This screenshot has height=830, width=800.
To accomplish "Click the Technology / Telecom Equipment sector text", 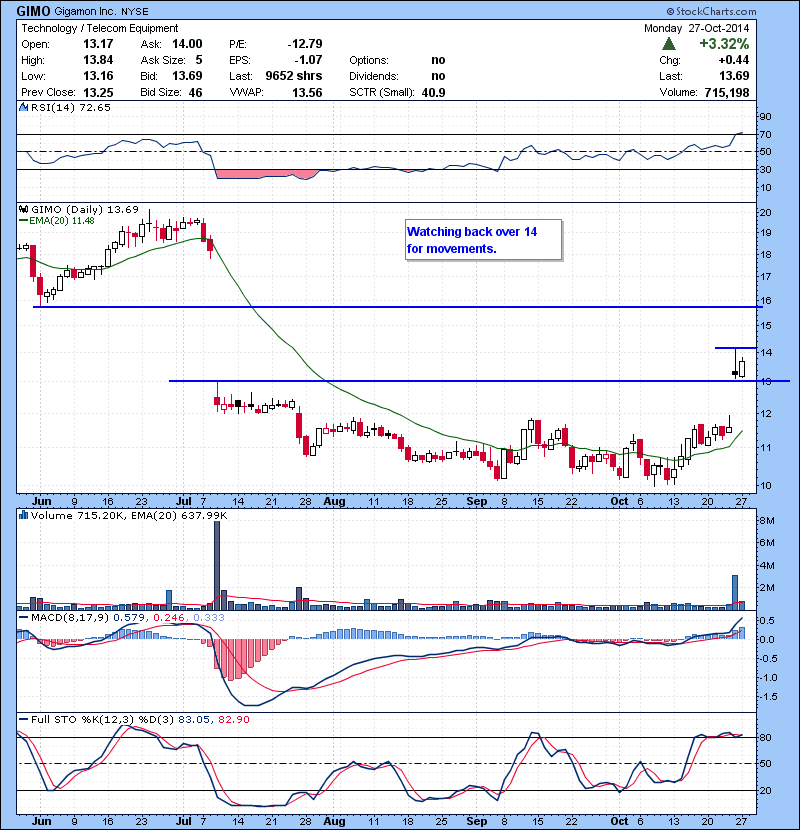I will tap(100, 28).
